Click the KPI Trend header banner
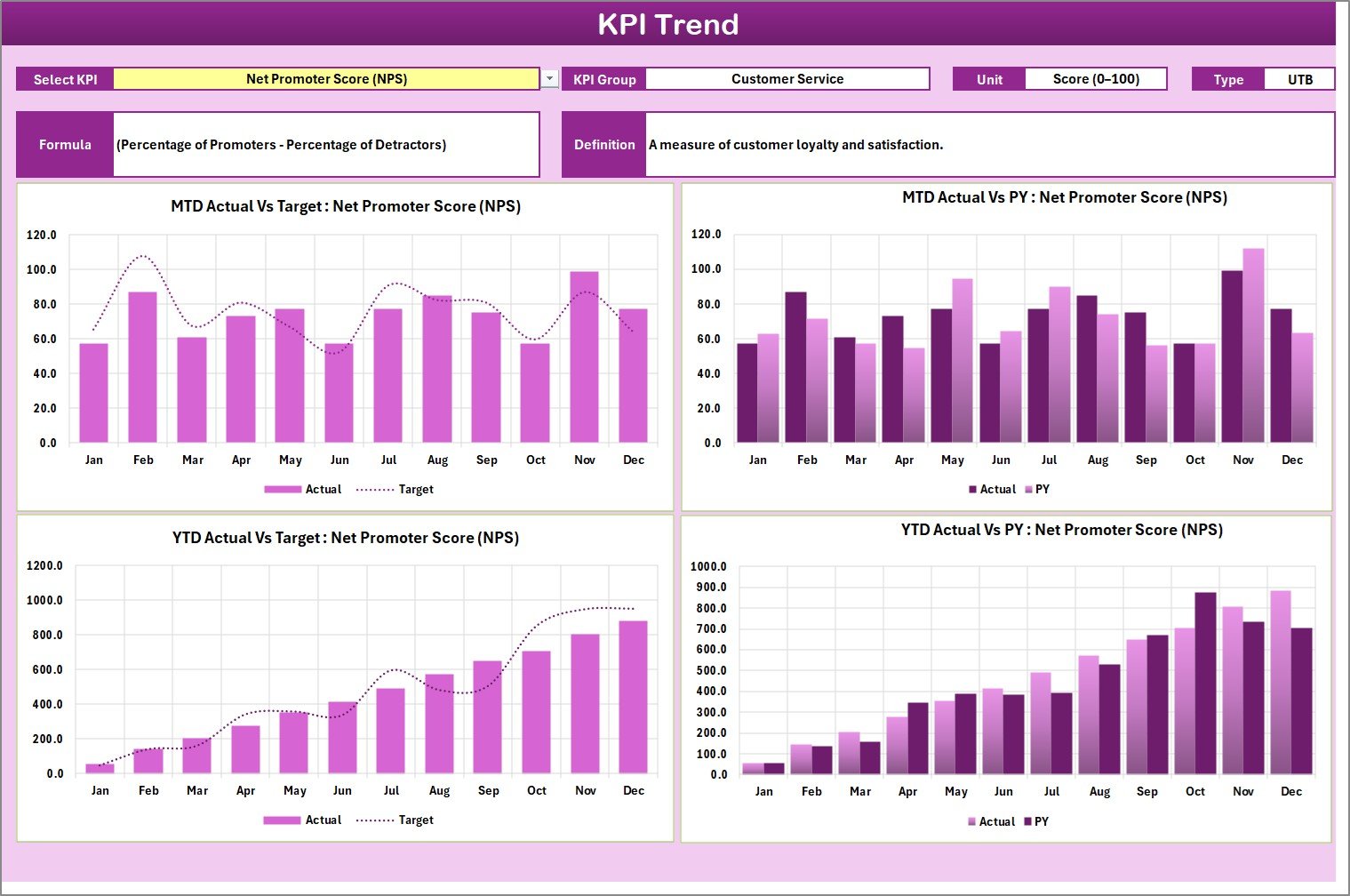 pyautogui.click(x=671, y=24)
